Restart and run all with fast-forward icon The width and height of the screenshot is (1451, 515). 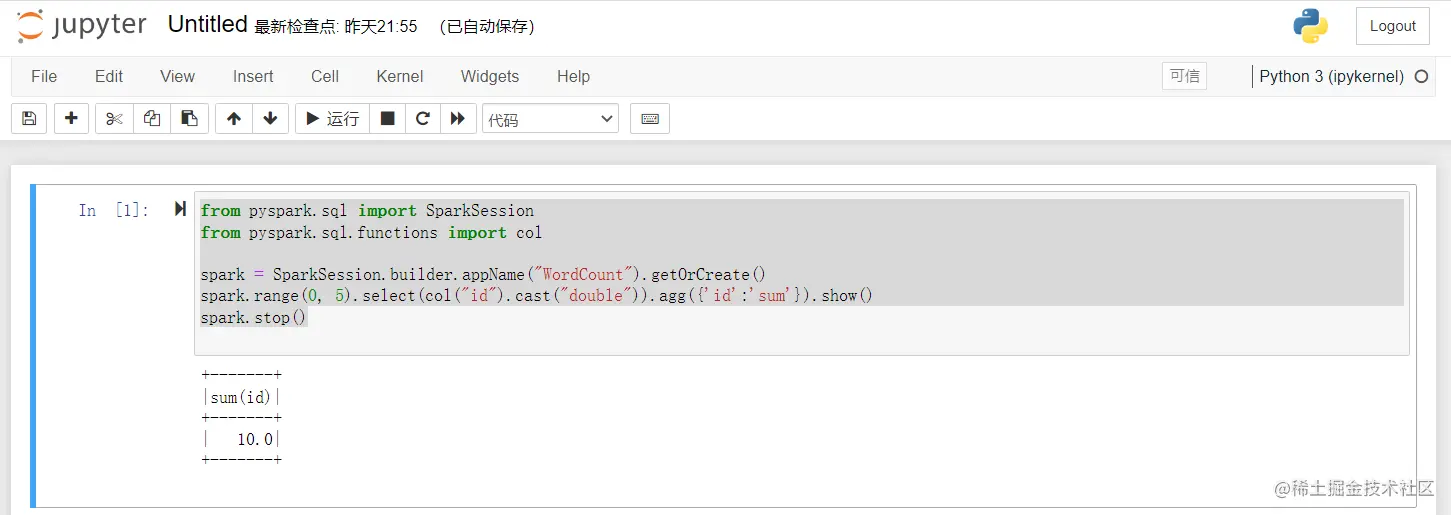[x=457, y=119]
